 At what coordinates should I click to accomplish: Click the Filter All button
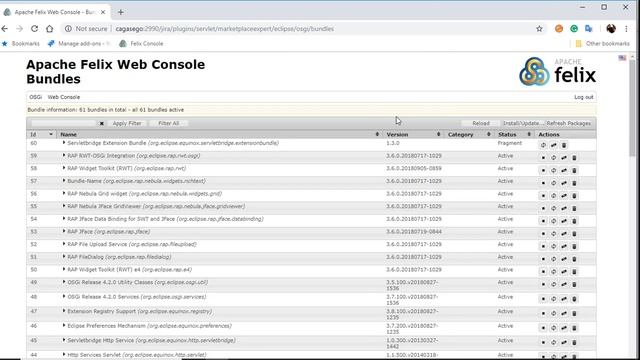click(x=169, y=123)
